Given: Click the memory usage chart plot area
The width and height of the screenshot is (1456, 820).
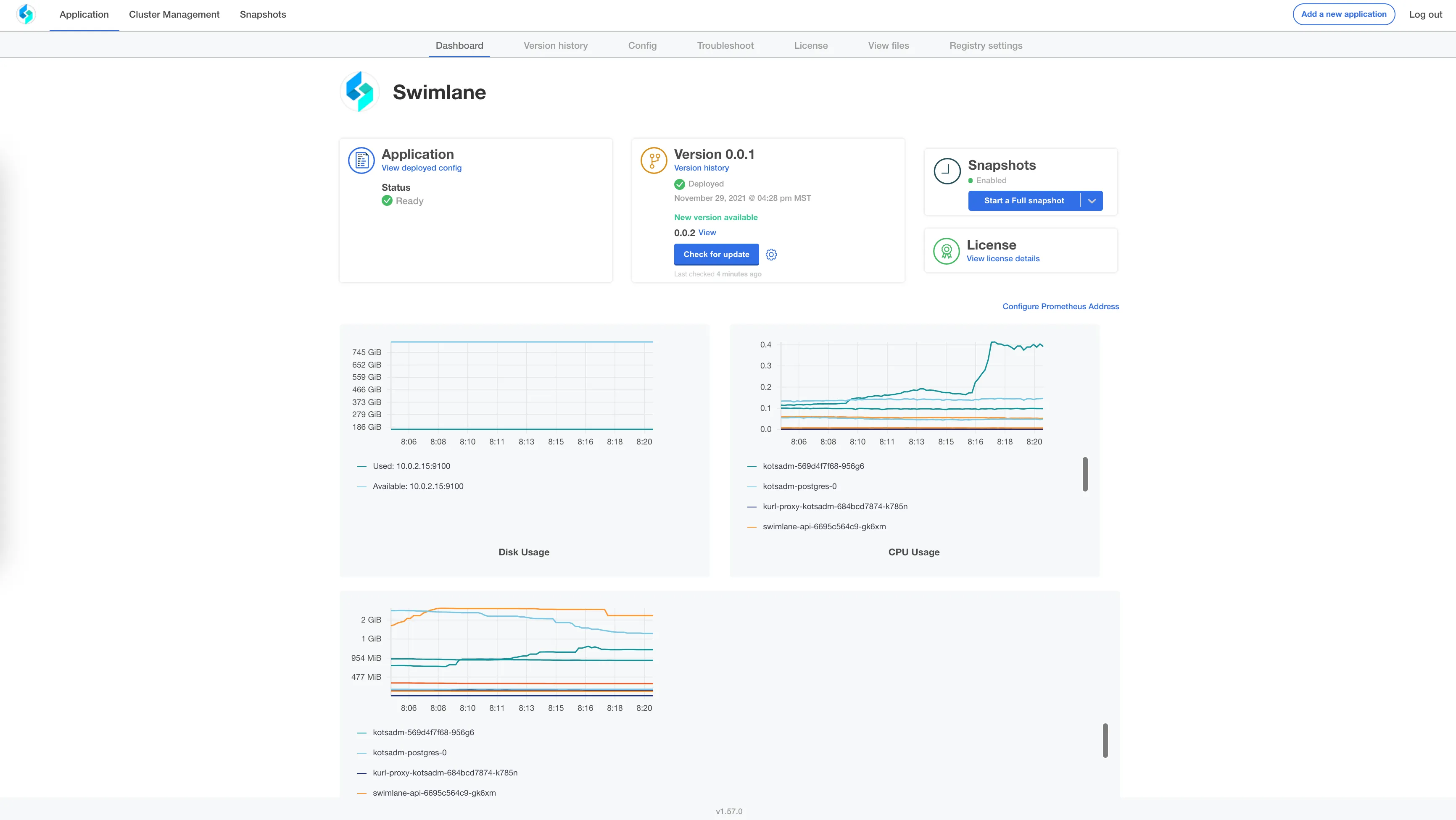Looking at the screenshot, I should 522,652.
